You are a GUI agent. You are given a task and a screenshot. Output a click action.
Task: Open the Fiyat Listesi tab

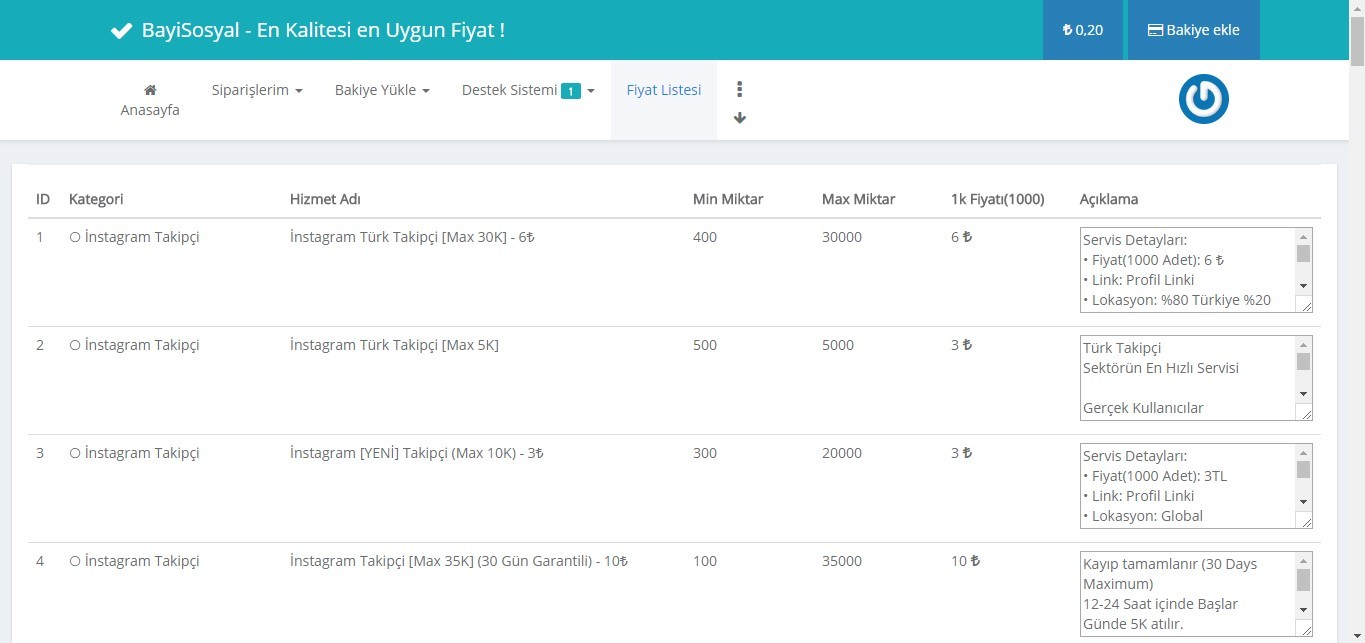tap(664, 90)
